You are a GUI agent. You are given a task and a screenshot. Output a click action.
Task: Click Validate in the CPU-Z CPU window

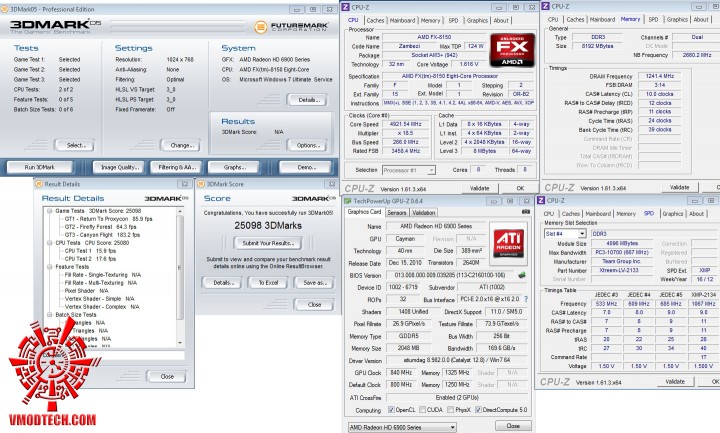479,188
